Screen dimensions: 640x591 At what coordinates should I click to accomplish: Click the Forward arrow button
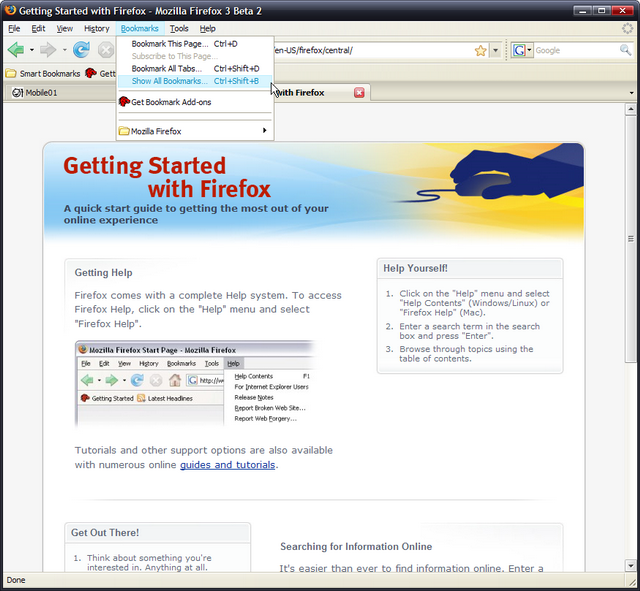tap(48, 50)
